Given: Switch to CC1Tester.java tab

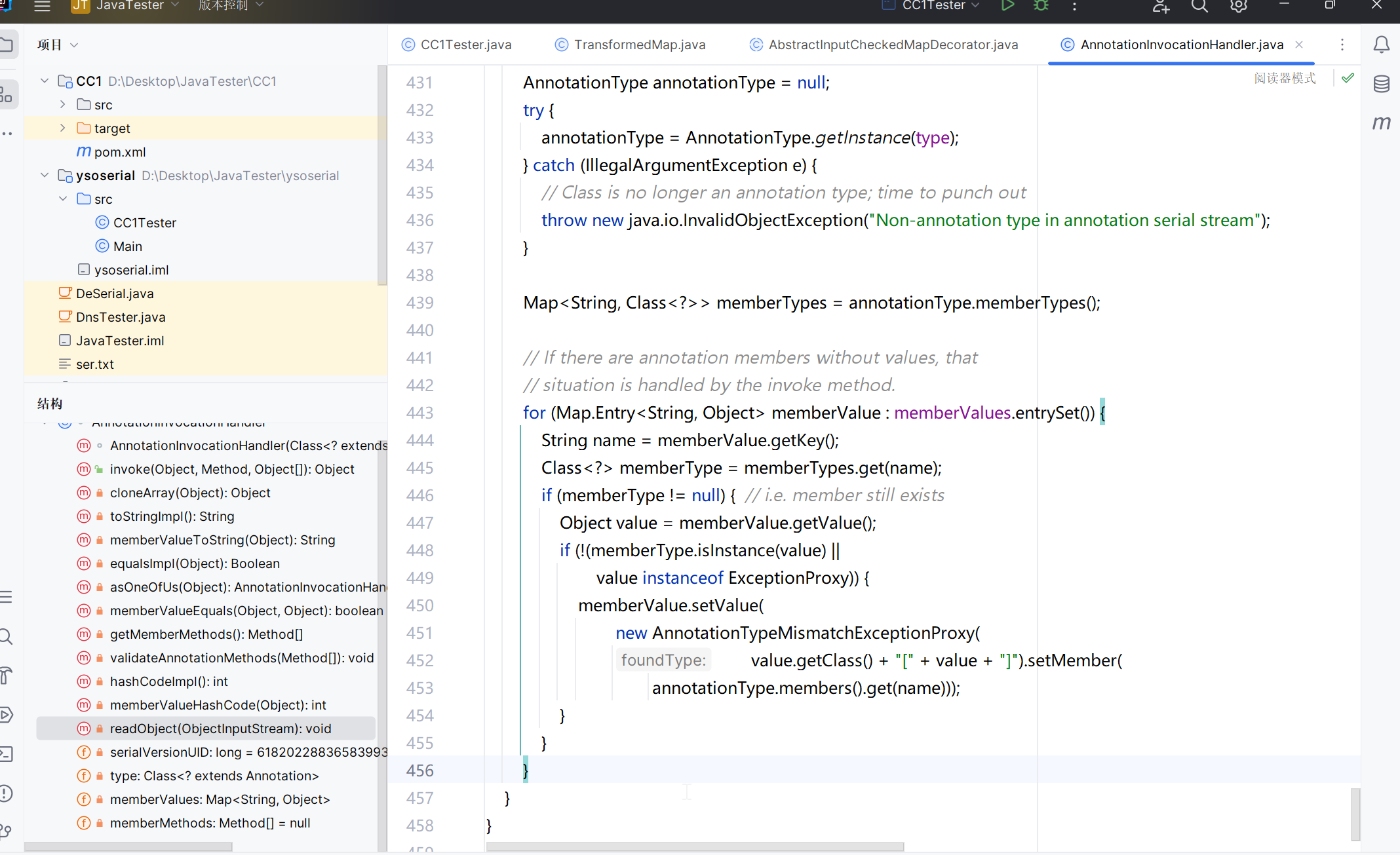Looking at the screenshot, I should click(465, 45).
